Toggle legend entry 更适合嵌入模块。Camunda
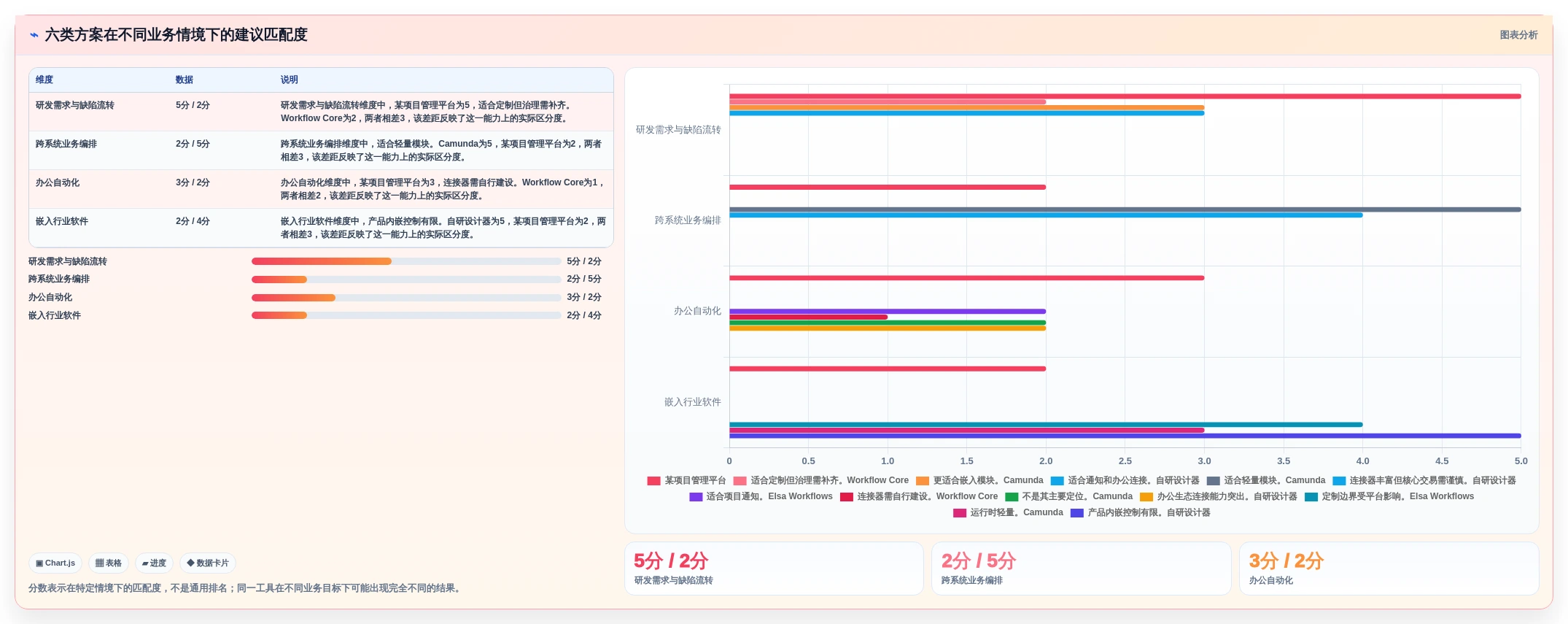This screenshot has width=1568, height=624. pyautogui.click(x=979, y=480)
